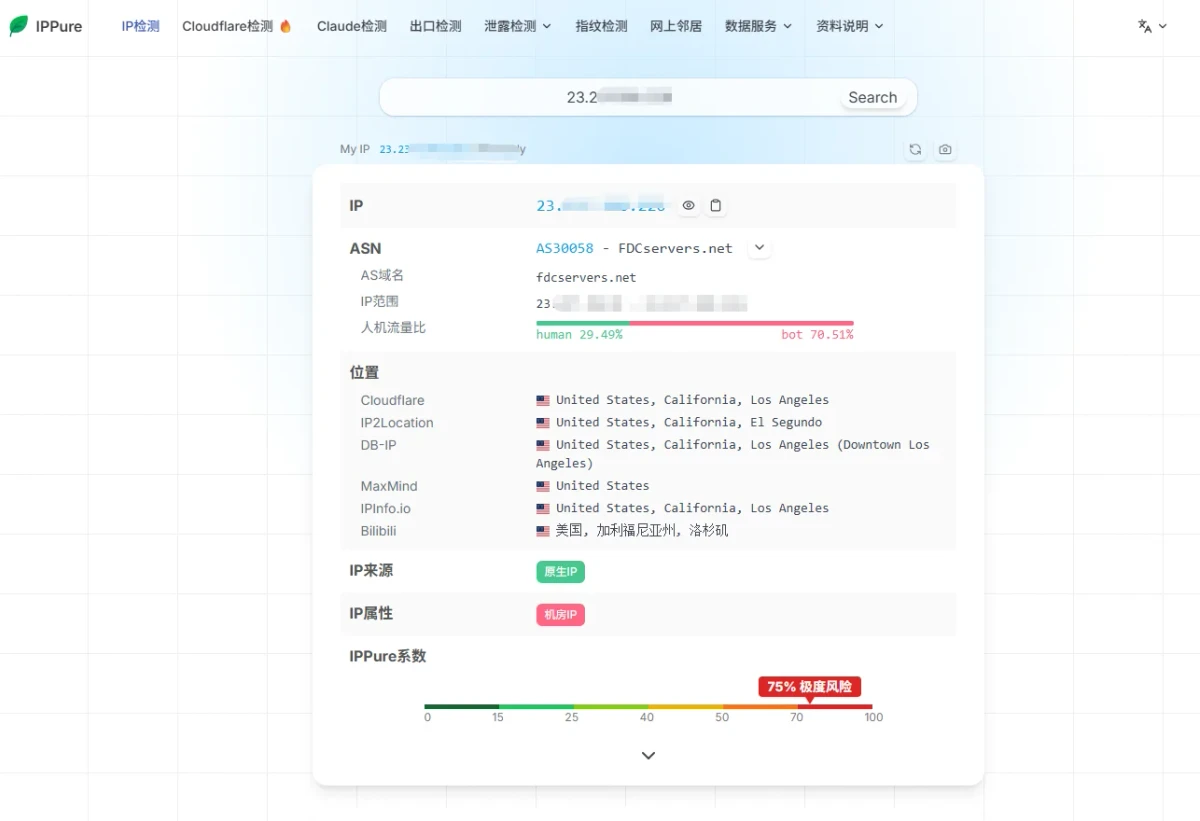Viewport: 1200px width, 821px height.
Task: Open 出口检测 page
Action: (436, 26)
